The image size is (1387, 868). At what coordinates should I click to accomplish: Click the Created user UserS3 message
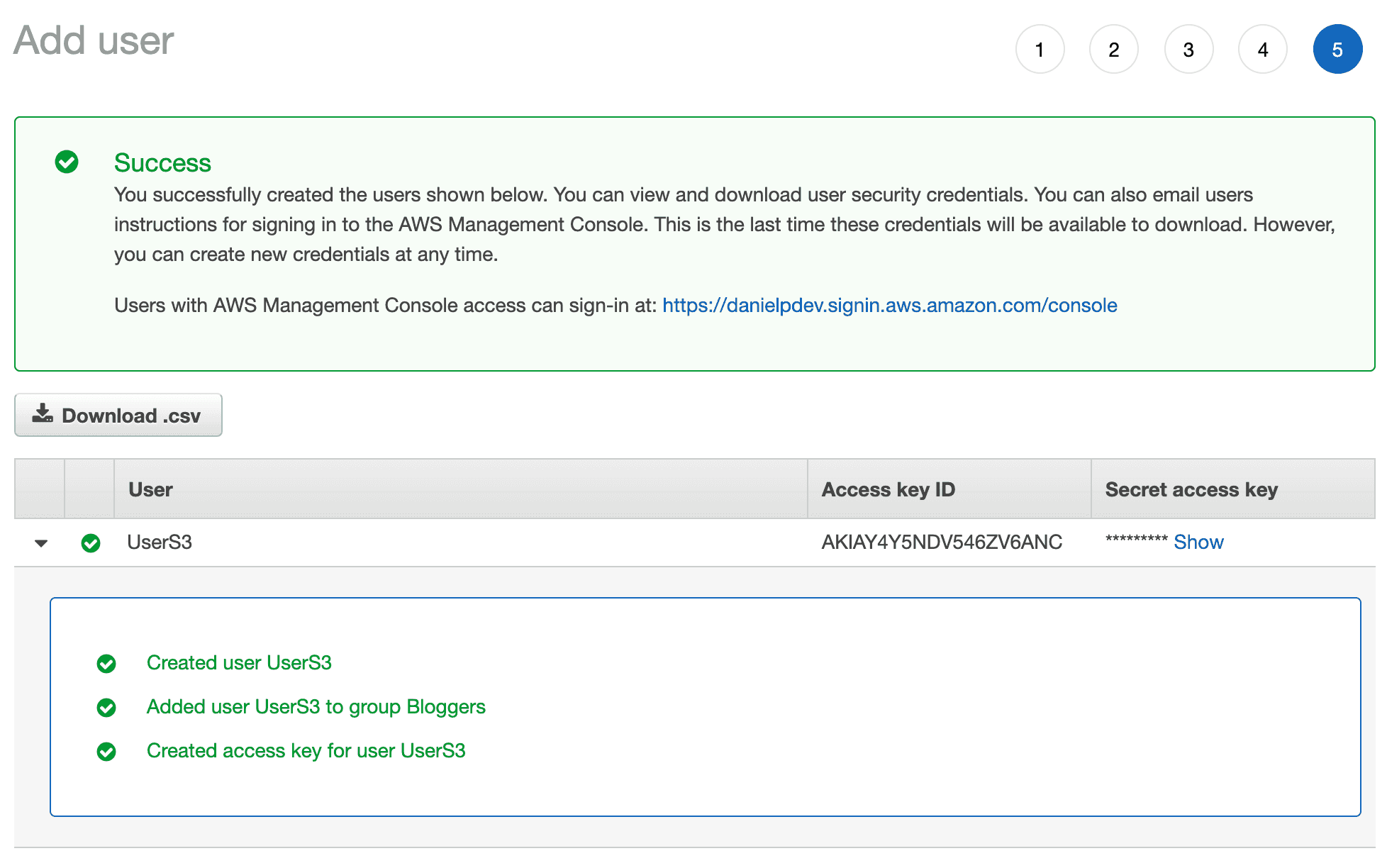tap(239, 662)
